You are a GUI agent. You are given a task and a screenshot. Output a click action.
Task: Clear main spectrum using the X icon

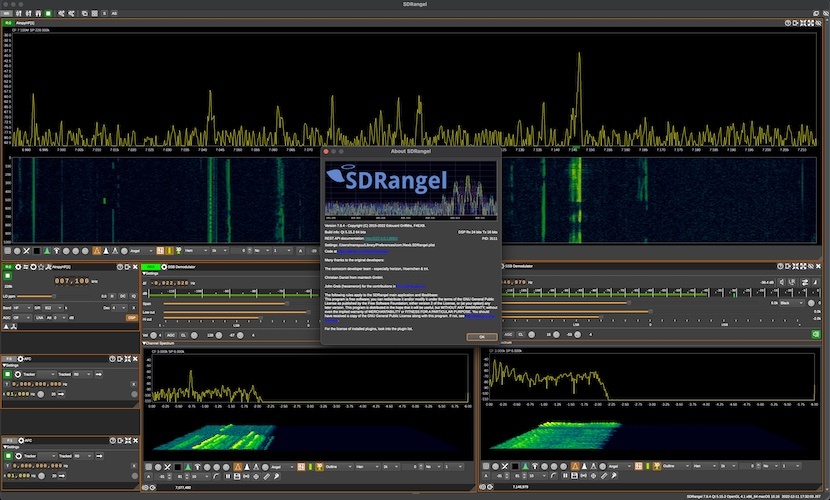tap(26, 251)
